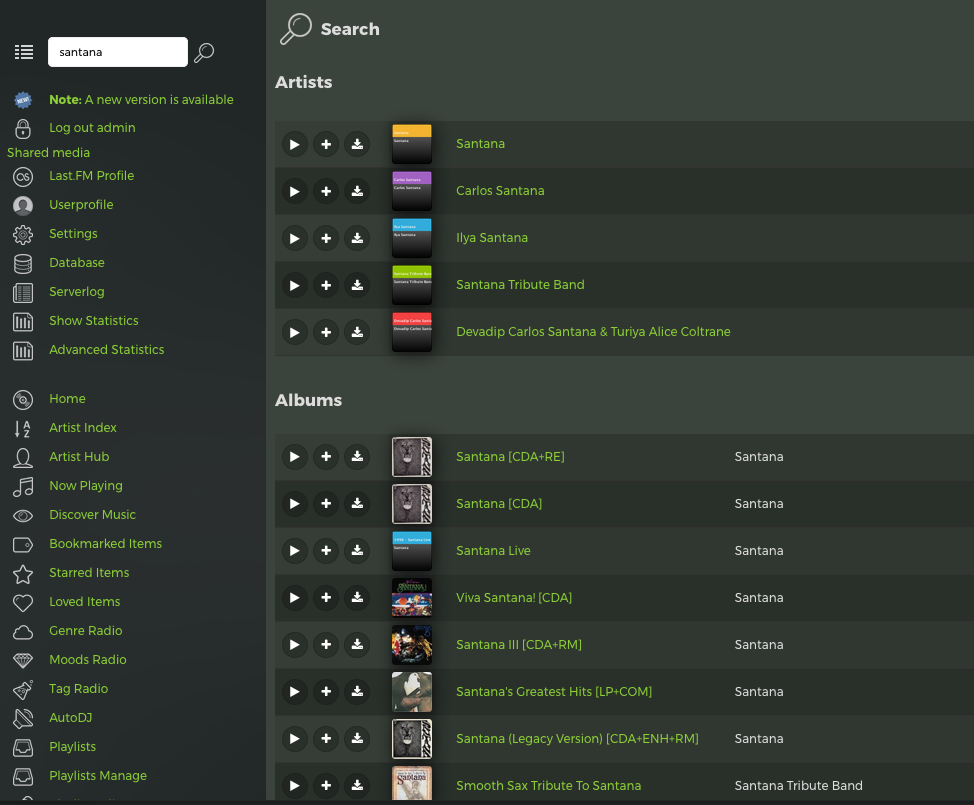Toggle the sidebar menu list icon
Viewport: 974px width, 805px height.
click(x=24, y=52)
